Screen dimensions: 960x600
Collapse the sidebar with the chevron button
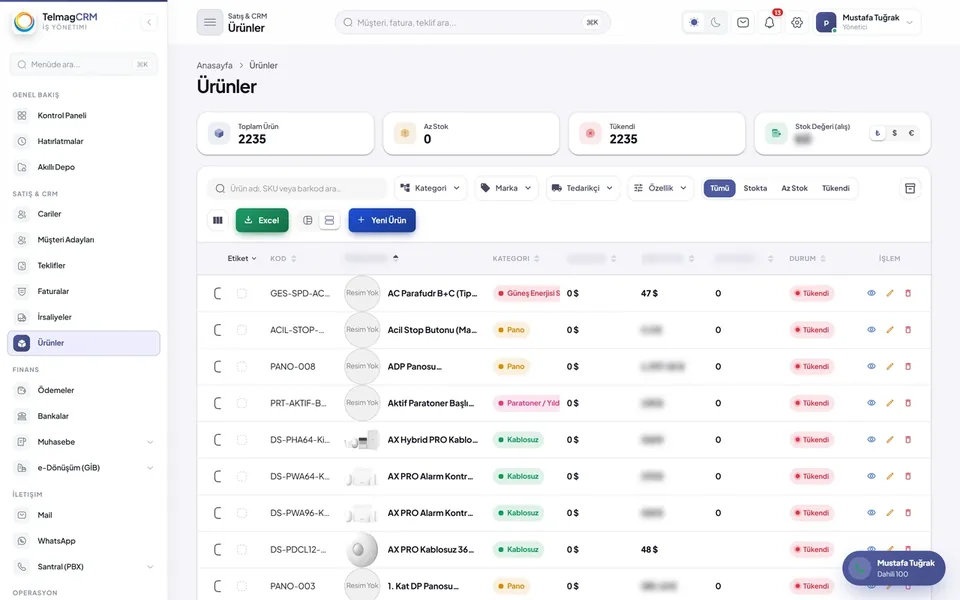point(149,23)
